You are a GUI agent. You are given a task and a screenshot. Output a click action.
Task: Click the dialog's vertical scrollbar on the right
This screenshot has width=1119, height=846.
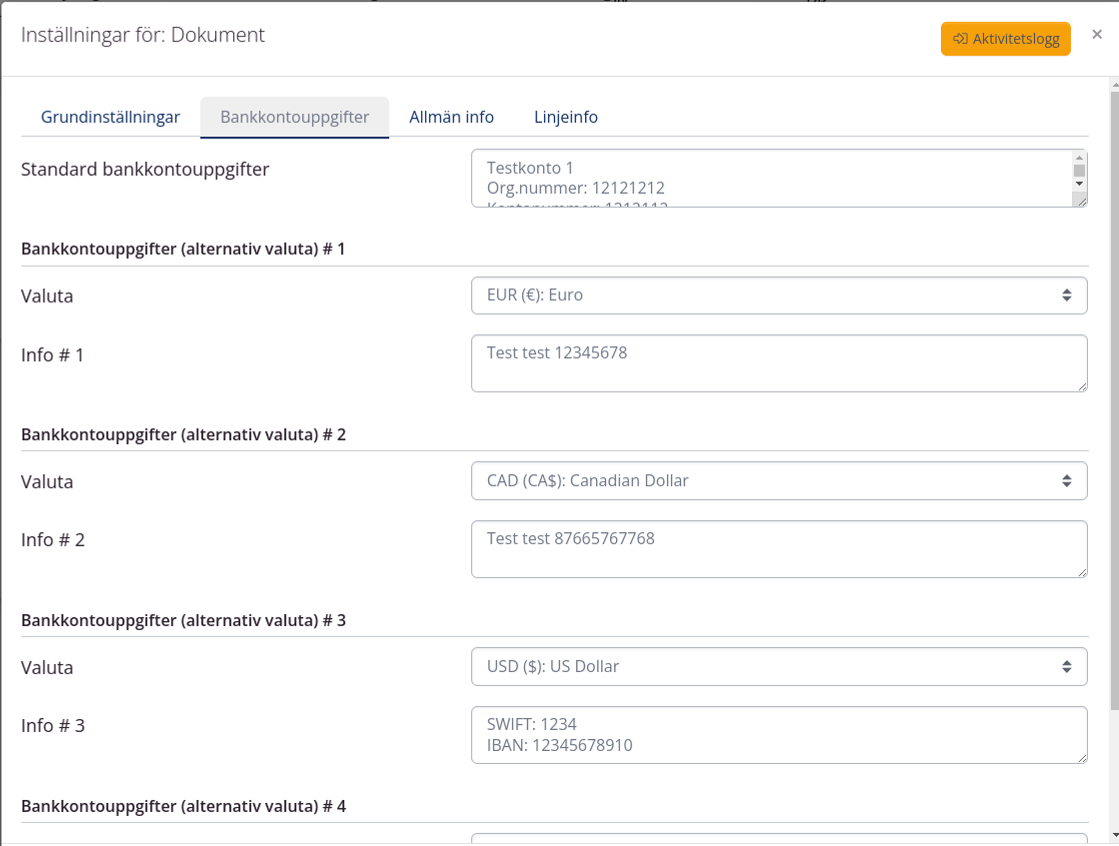(x=1114, y=400)
